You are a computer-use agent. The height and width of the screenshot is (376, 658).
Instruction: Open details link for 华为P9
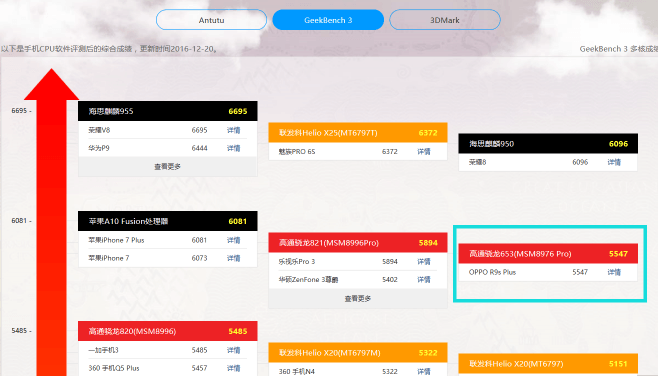pos(234,148)
